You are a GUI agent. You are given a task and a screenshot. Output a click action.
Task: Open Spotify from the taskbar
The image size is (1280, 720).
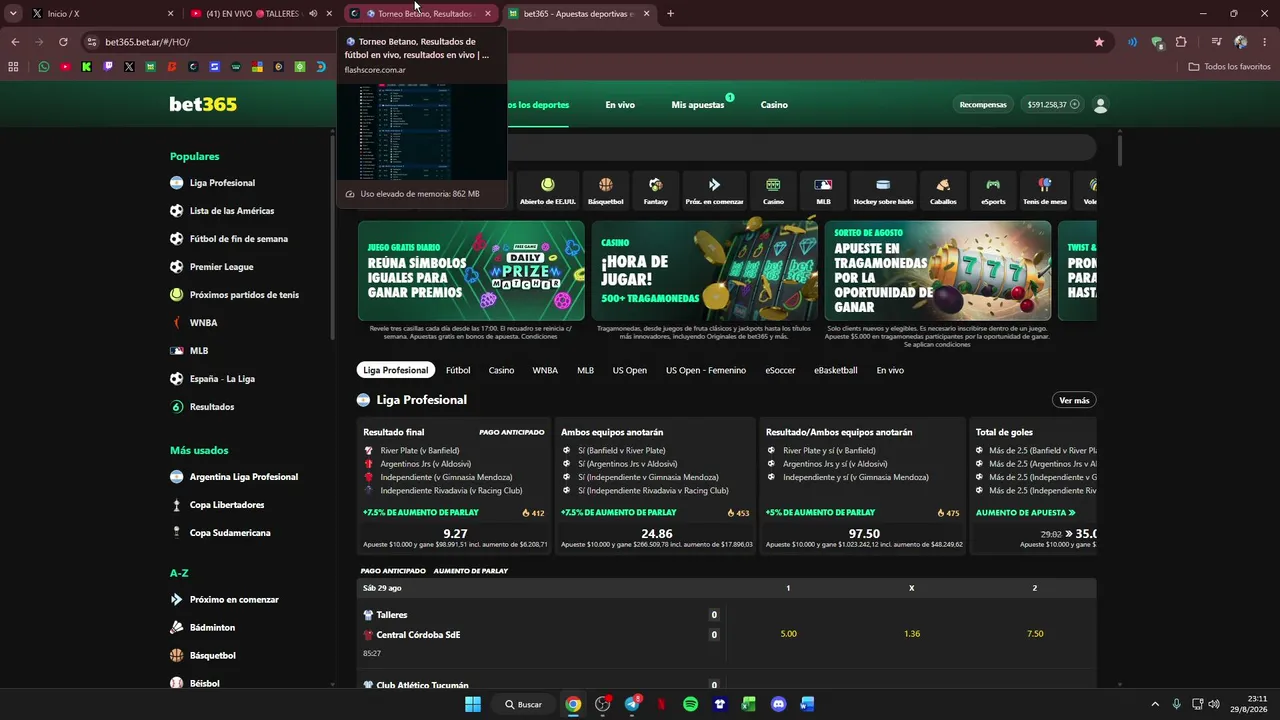coord(690,704)
